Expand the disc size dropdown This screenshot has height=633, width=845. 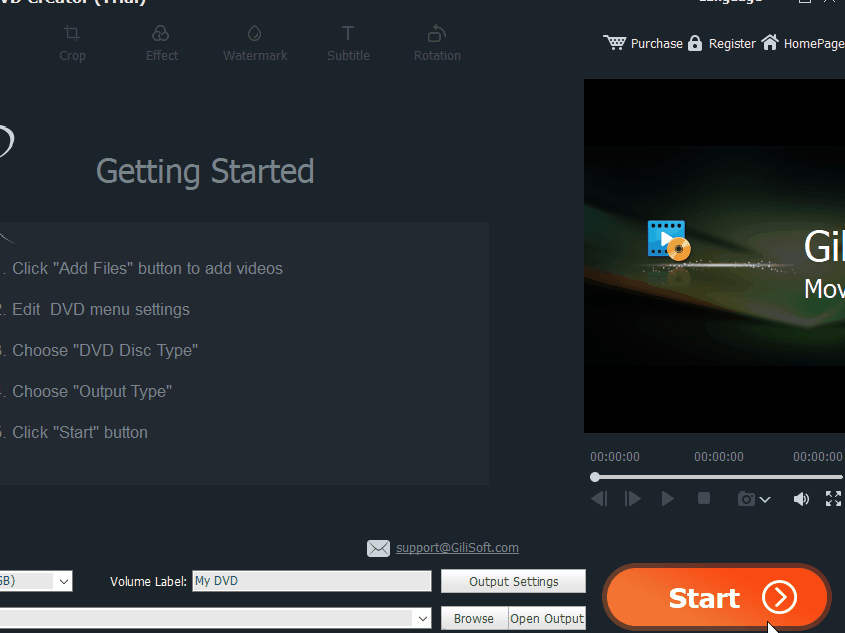64,581
